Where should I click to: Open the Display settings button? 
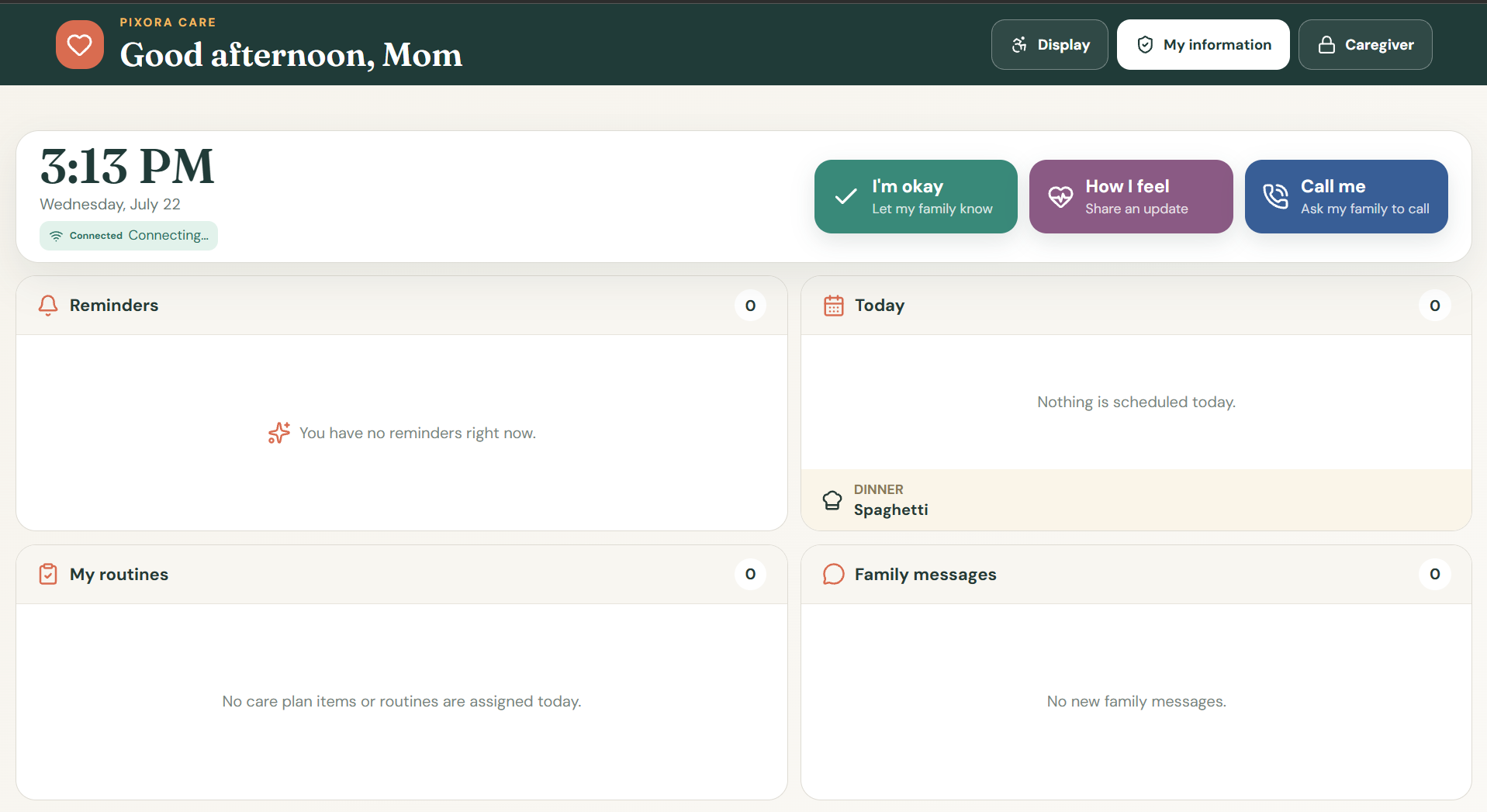(x=1050, y=45)
